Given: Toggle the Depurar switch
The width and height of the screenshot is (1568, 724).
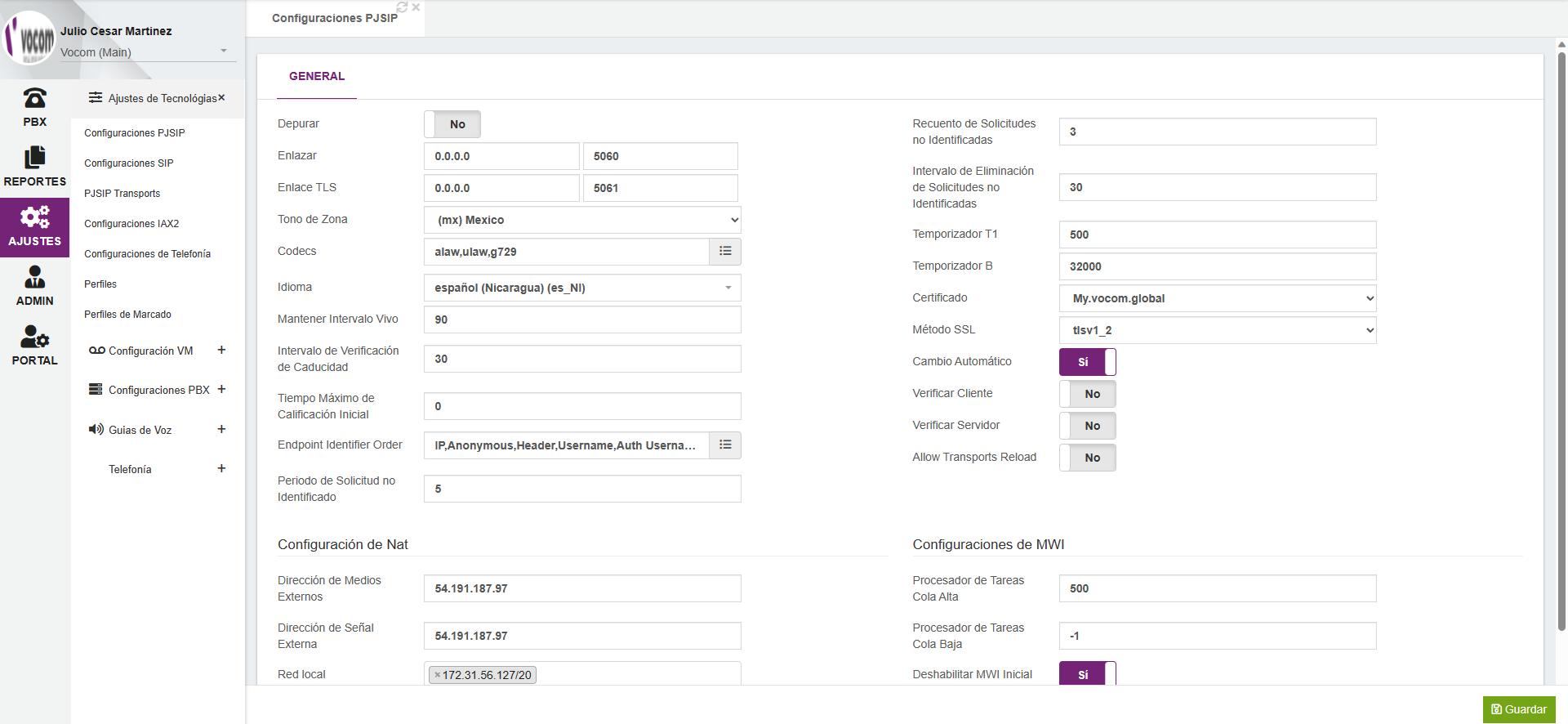Looking at the screenshot, I should (x=452, y=124).
